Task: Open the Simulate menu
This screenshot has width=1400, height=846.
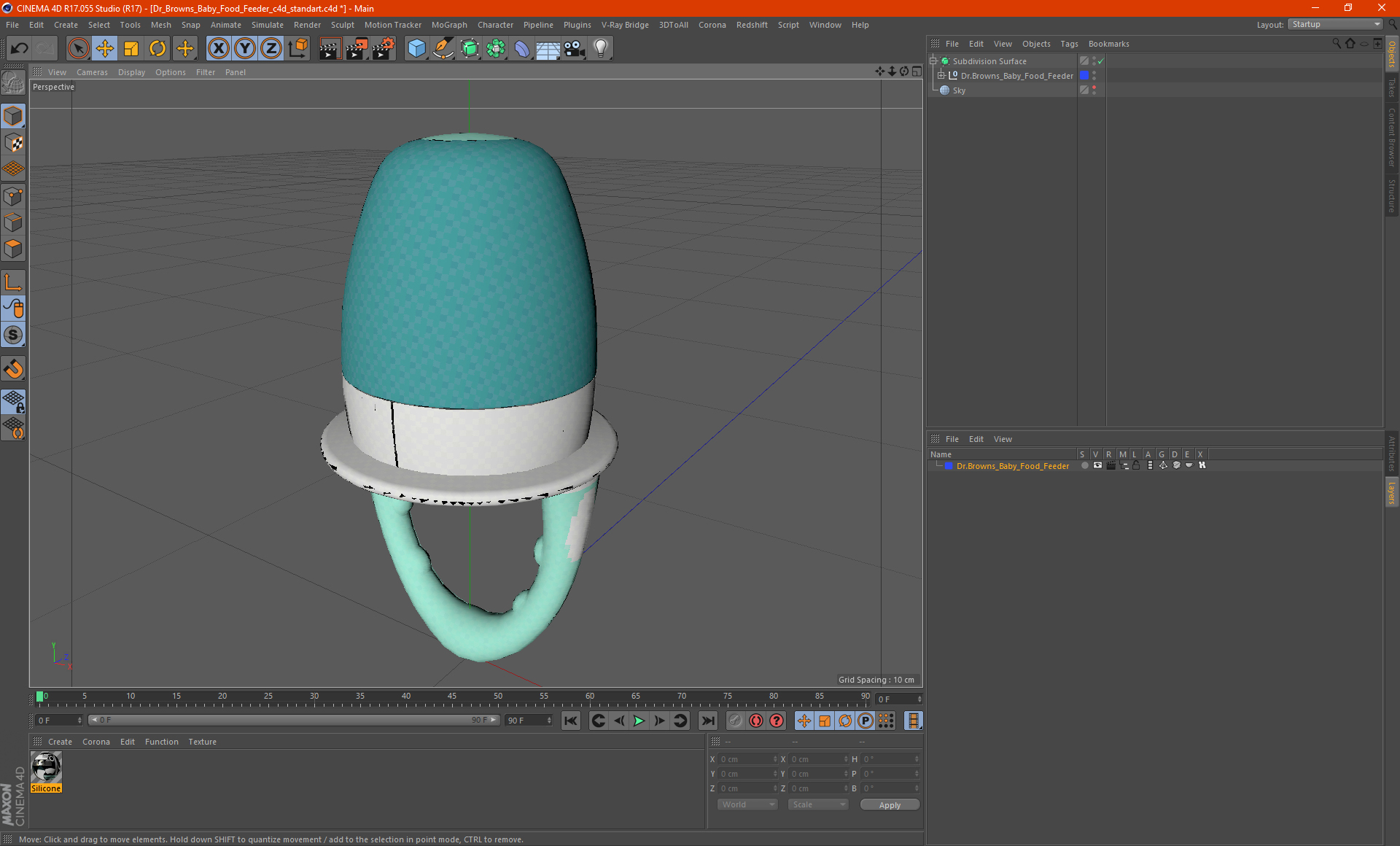Action: point(268,25)
